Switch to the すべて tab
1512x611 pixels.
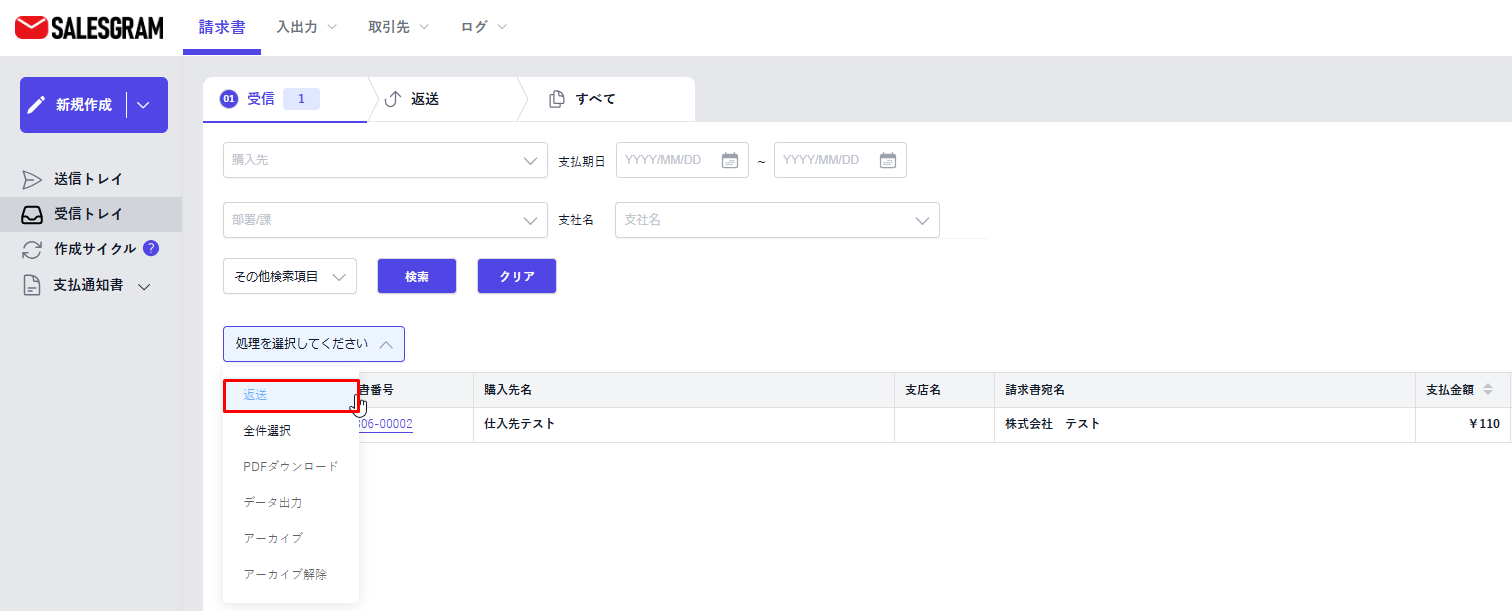[x=595, y=99]
